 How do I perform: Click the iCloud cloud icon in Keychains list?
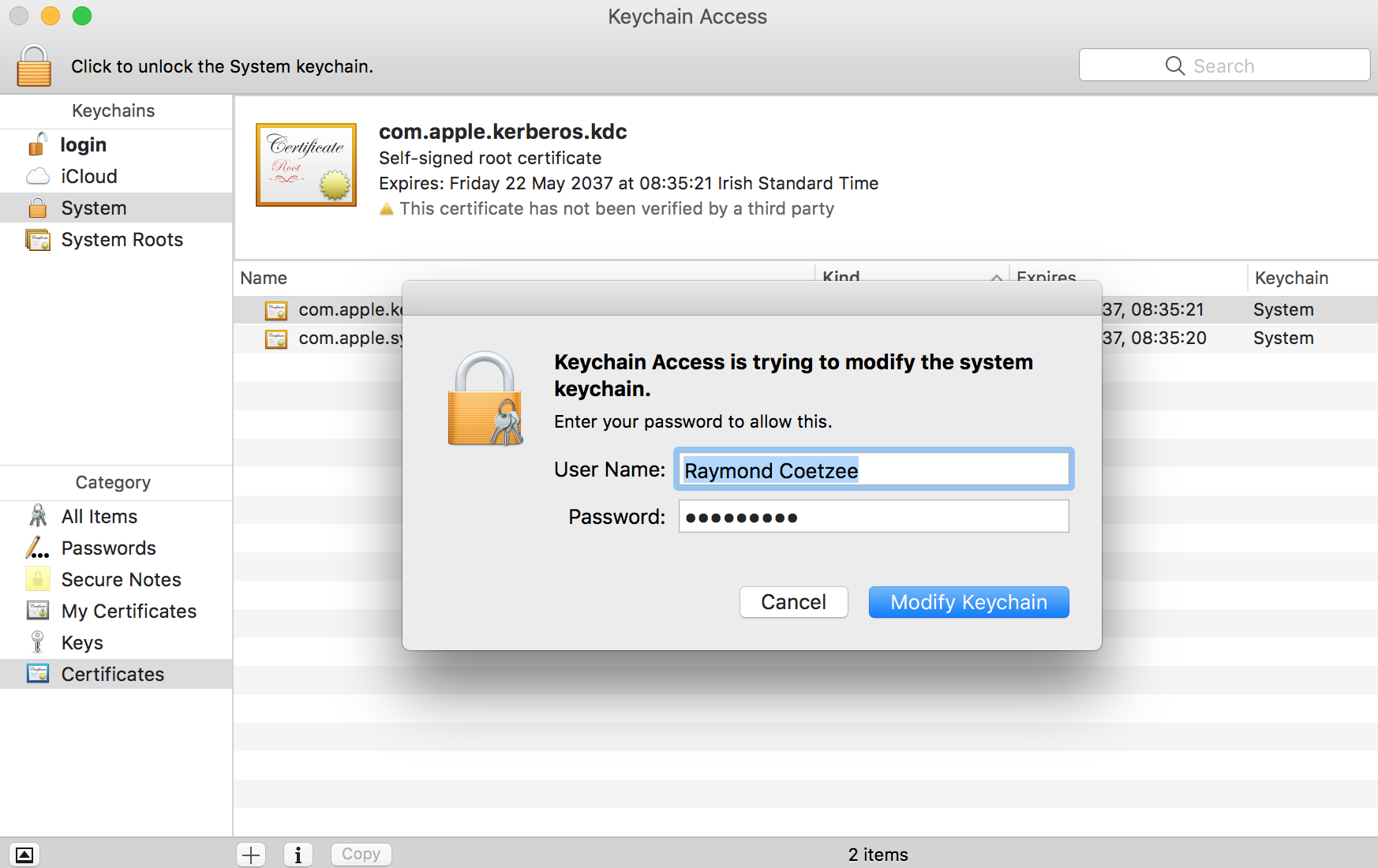click(x=37, y=175)
